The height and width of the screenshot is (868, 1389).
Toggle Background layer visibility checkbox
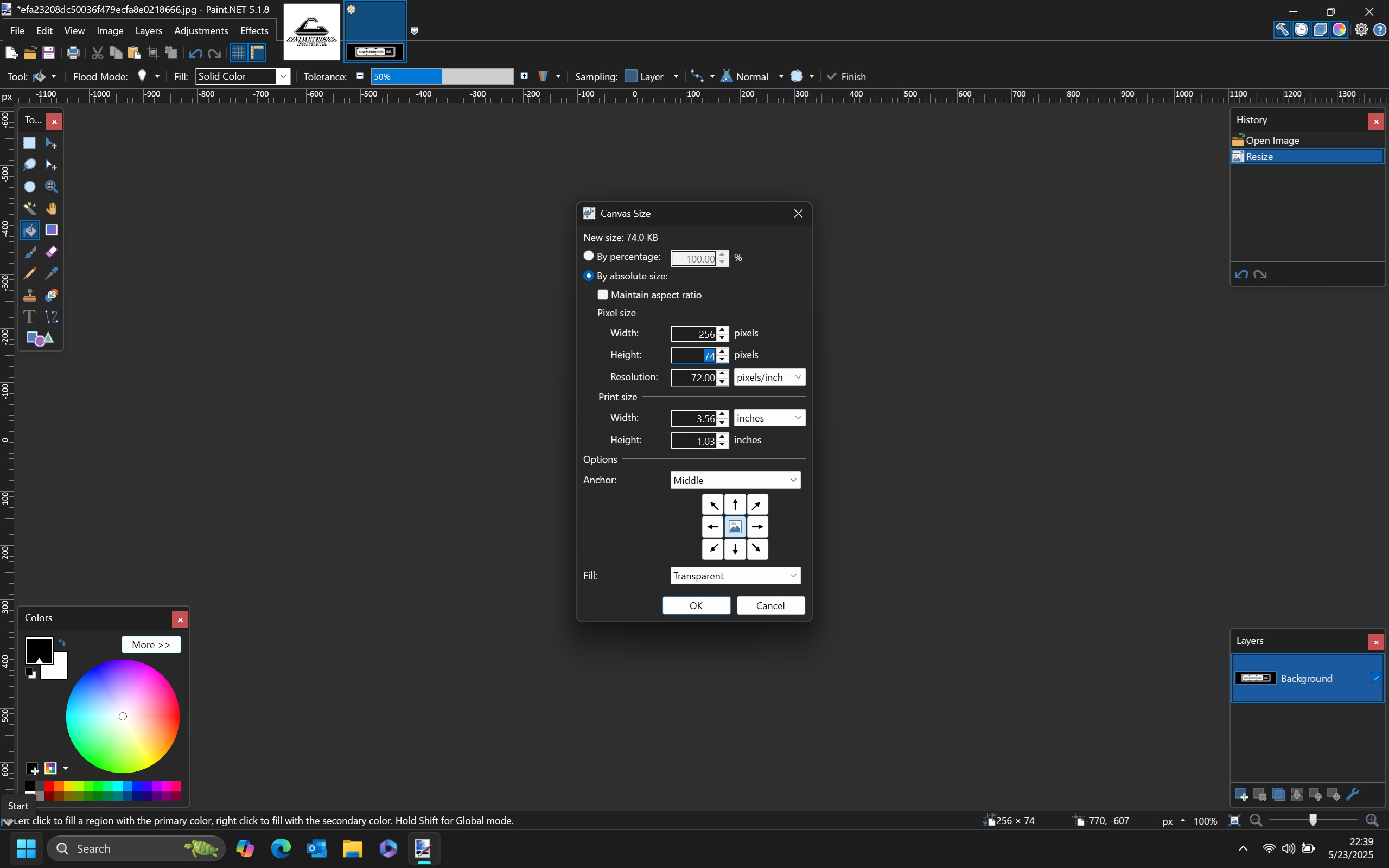[x=1375, y=678]
